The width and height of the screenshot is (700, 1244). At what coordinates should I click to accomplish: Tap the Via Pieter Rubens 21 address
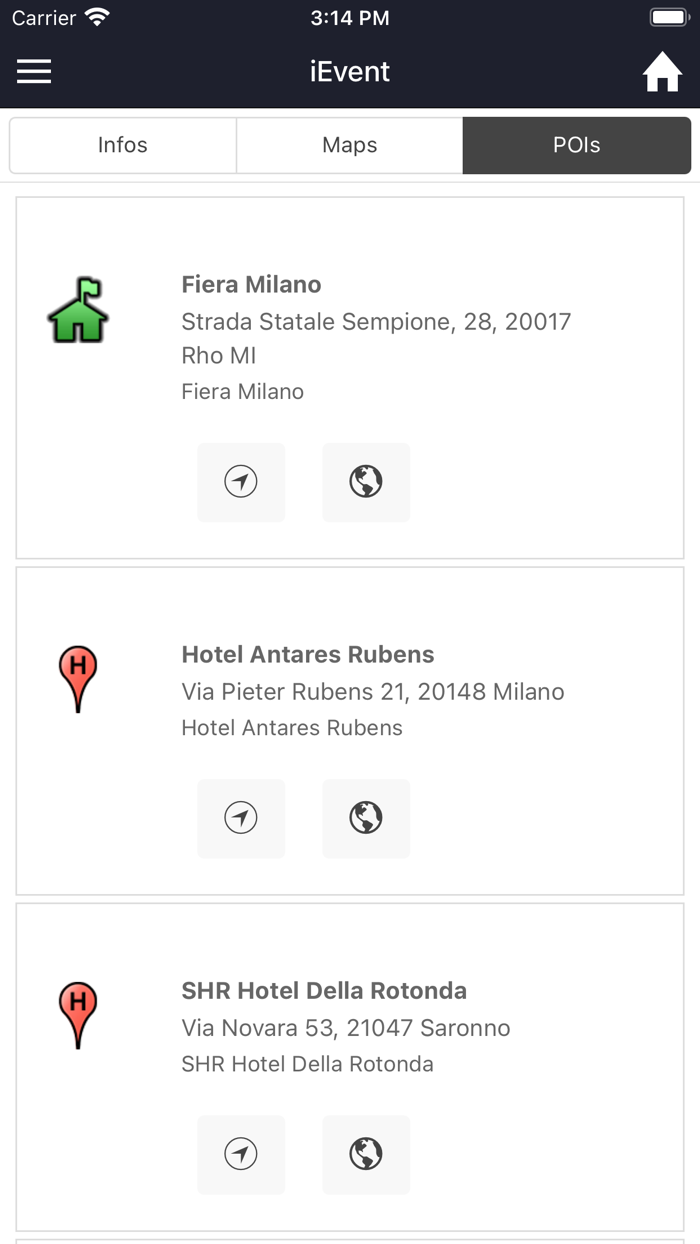373,692
